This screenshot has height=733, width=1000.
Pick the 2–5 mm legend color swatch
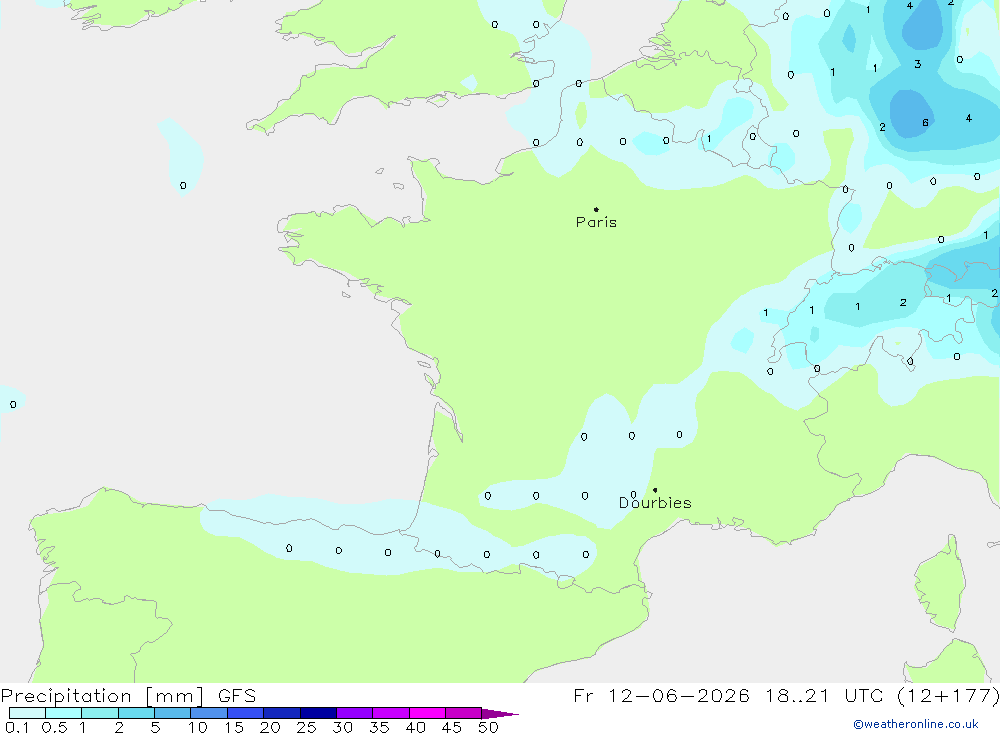pyautogui.click(x=136, y=713)
